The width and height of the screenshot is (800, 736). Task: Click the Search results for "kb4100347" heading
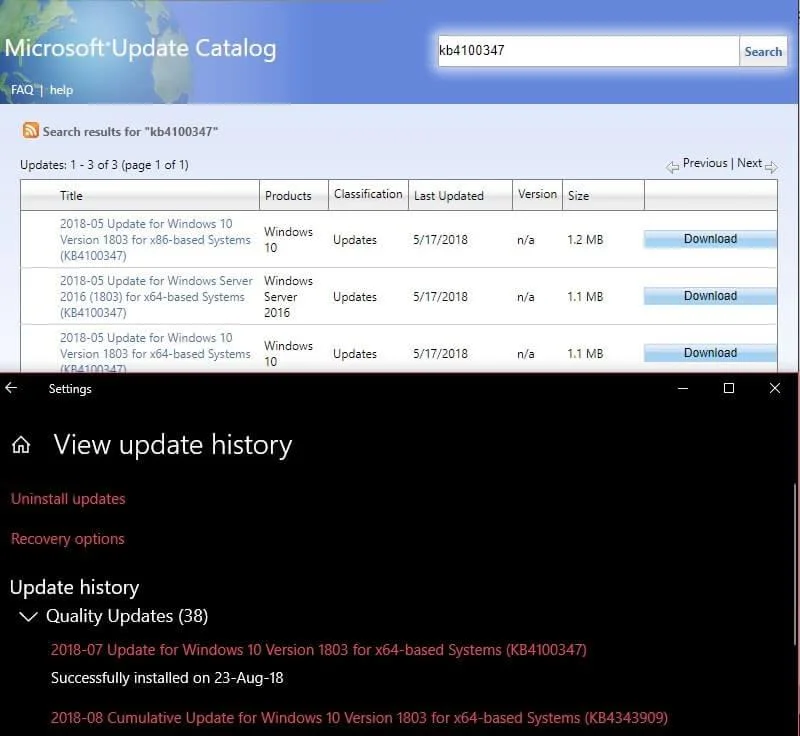click(x=130, y=132)
